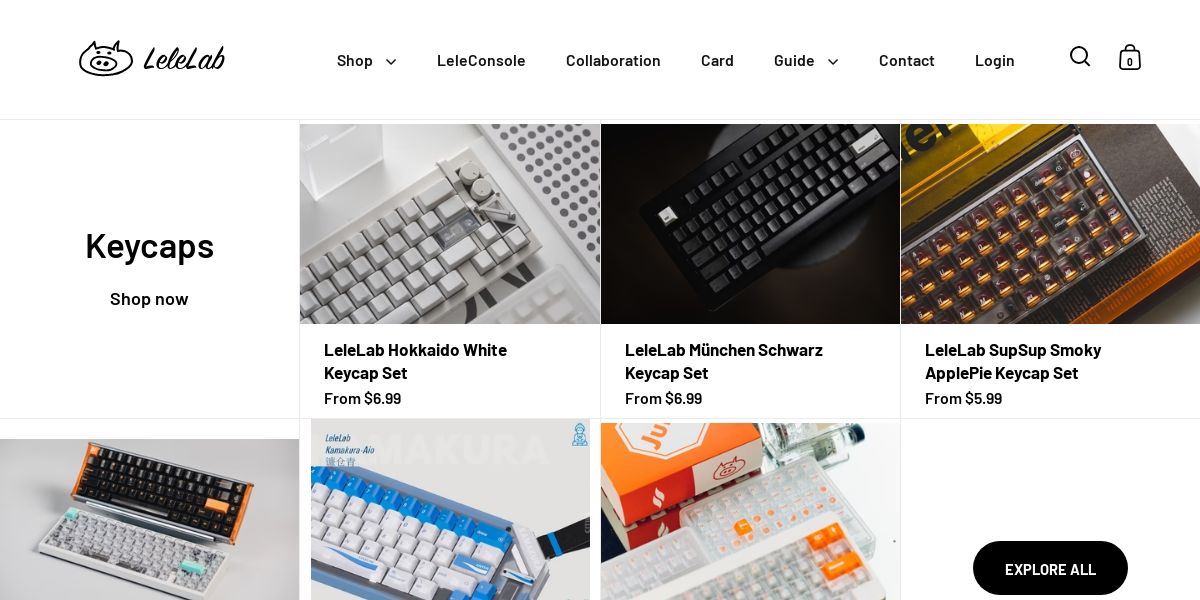Click the LeleLab pig logo
The image size is (1200, 600).
pos(152,59)
